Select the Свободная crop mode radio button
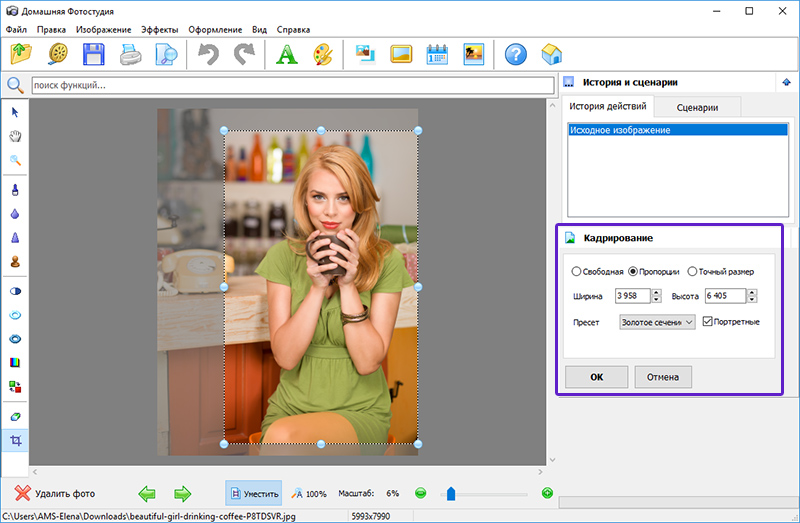Screen dimensions: 800x523 point(576,271)
